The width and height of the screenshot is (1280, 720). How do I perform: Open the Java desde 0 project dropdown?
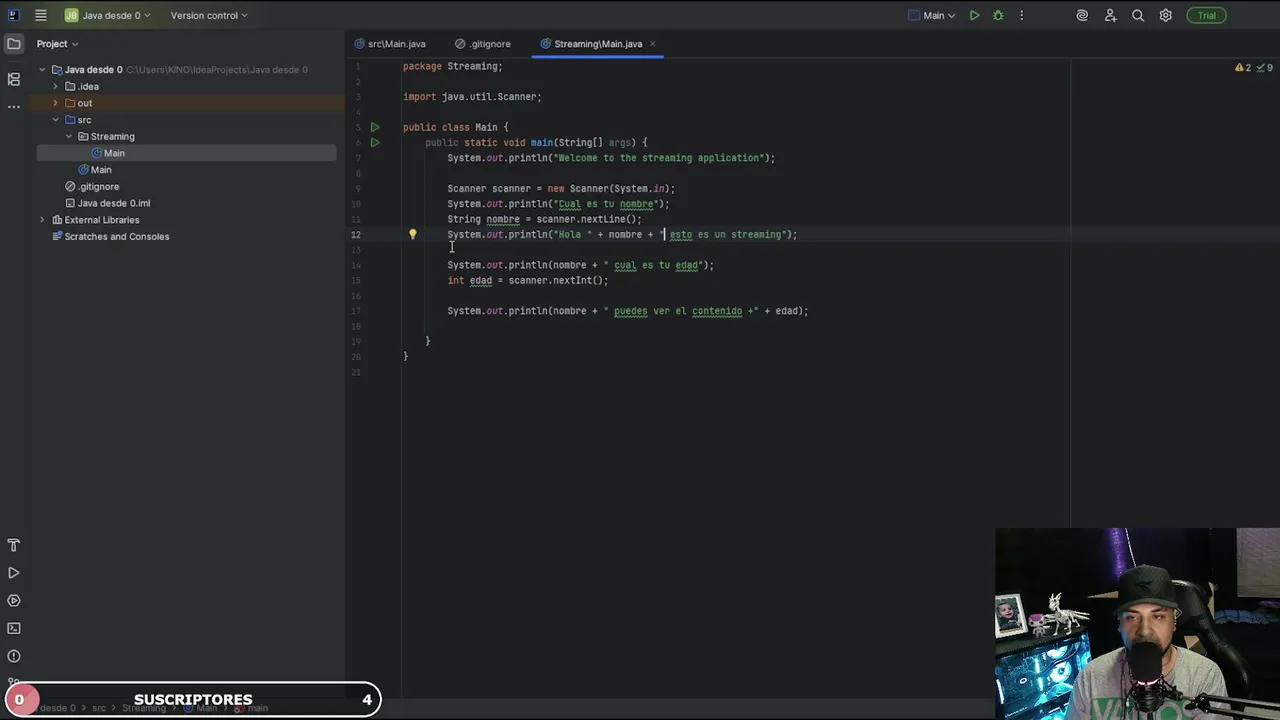(107, 15)
